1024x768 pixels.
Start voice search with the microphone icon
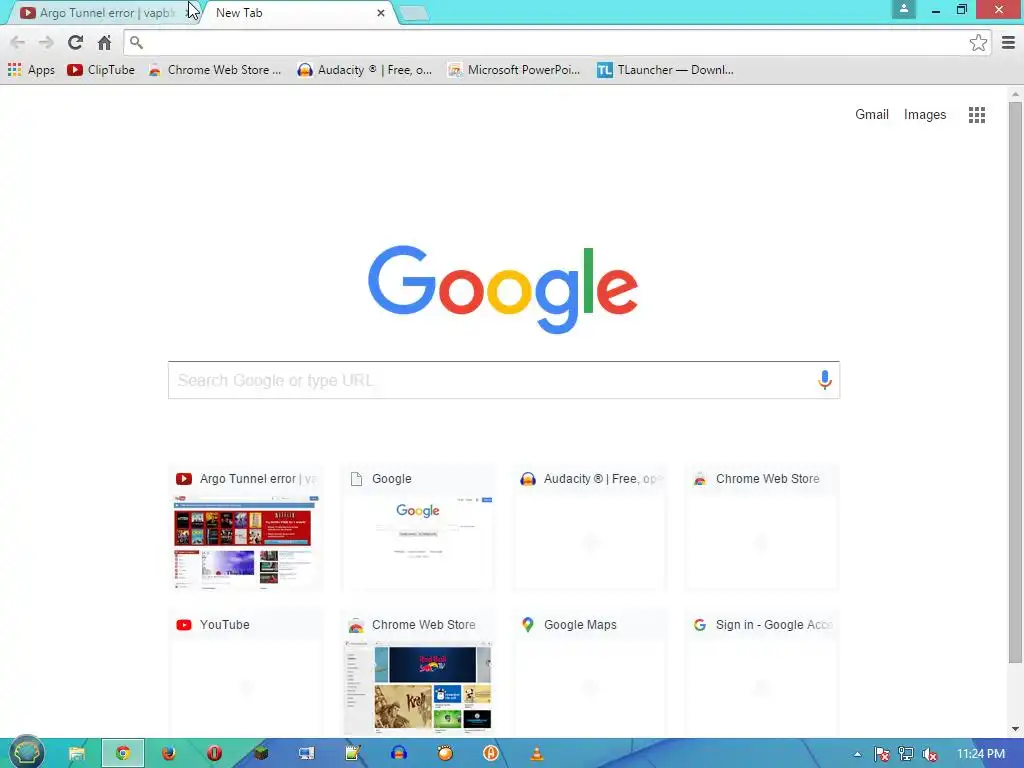[x=824, y=379]
